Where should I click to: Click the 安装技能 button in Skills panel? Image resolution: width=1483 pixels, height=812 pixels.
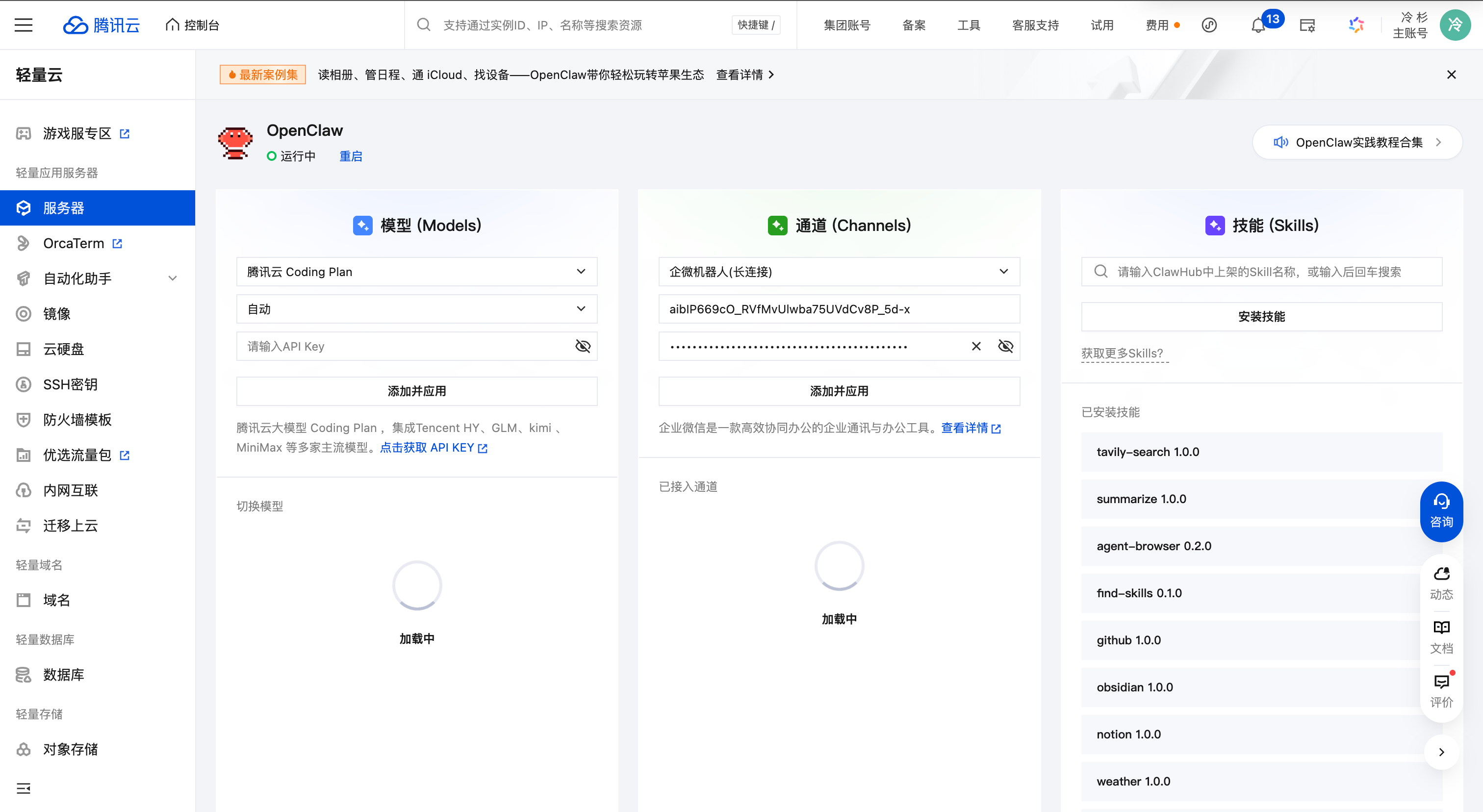click(1261, 316)
